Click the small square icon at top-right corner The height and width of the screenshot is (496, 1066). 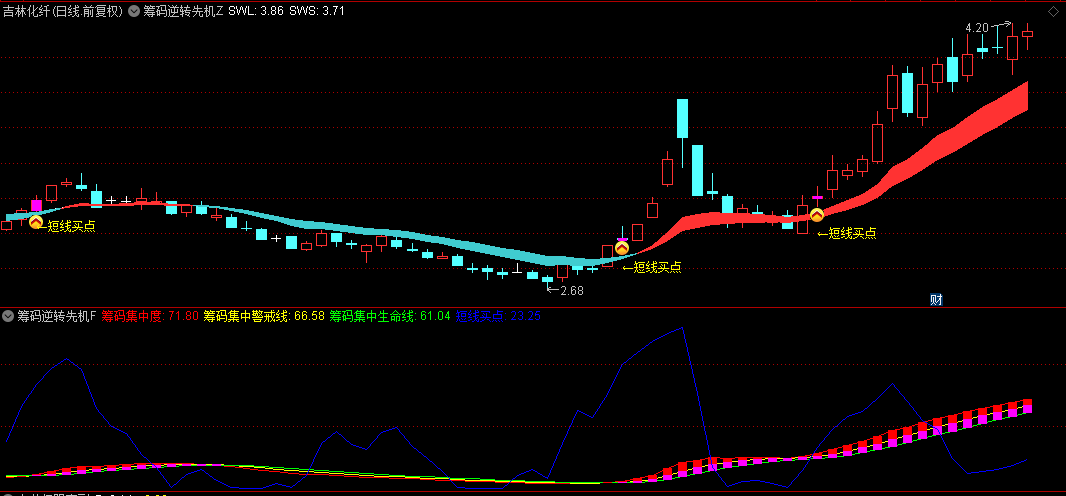(x=1056, y=12)
